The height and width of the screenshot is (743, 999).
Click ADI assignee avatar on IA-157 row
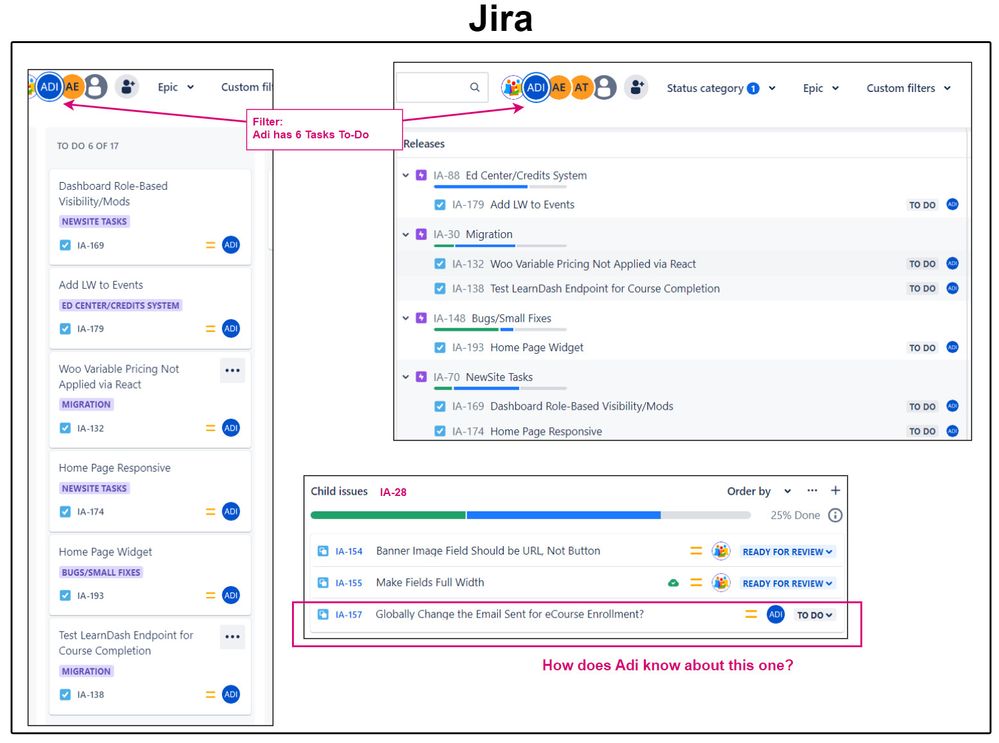pos(775,614)
